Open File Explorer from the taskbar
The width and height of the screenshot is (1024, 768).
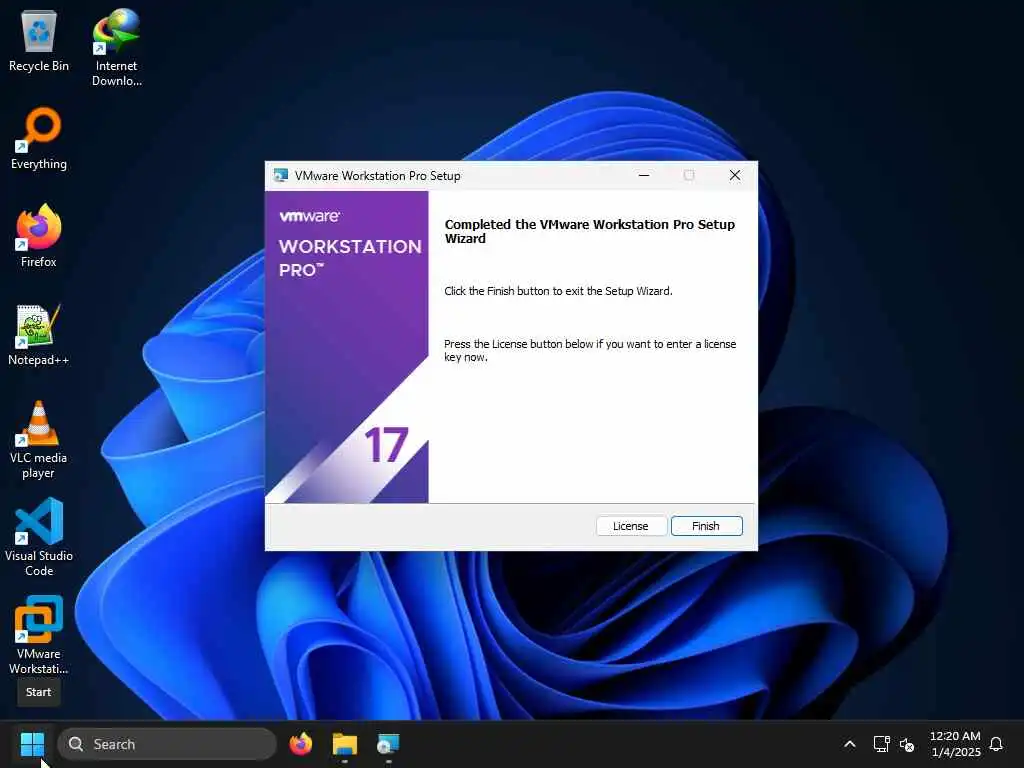(x=344, y=744)
